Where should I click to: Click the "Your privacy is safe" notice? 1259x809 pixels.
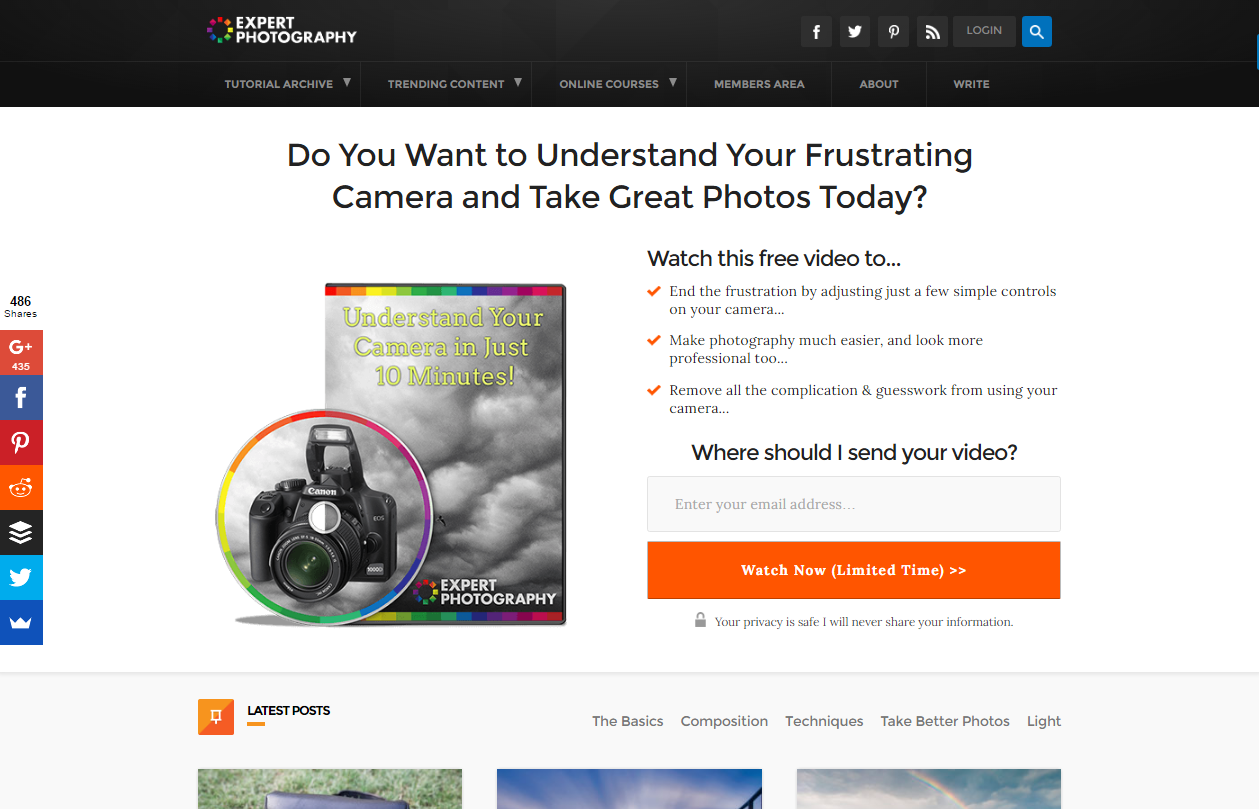[864, 622]
